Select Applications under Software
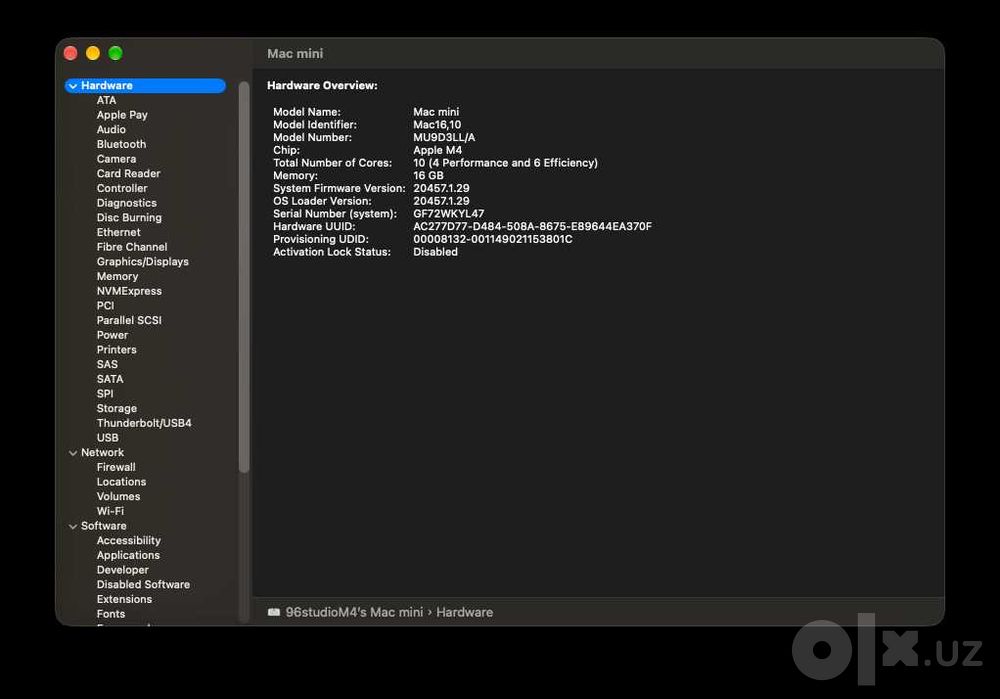This screenshot has height=699, width=1000. 128,555
